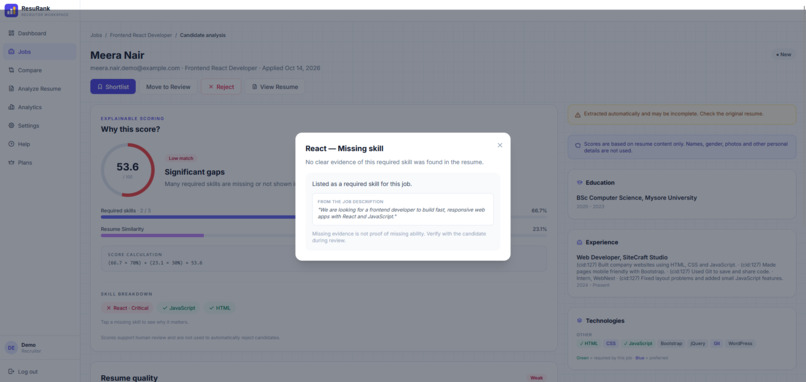Click the Resume Similarity progress bar
Screen dimensions: 806x382
pyautogui.click(x=324, y=235)
